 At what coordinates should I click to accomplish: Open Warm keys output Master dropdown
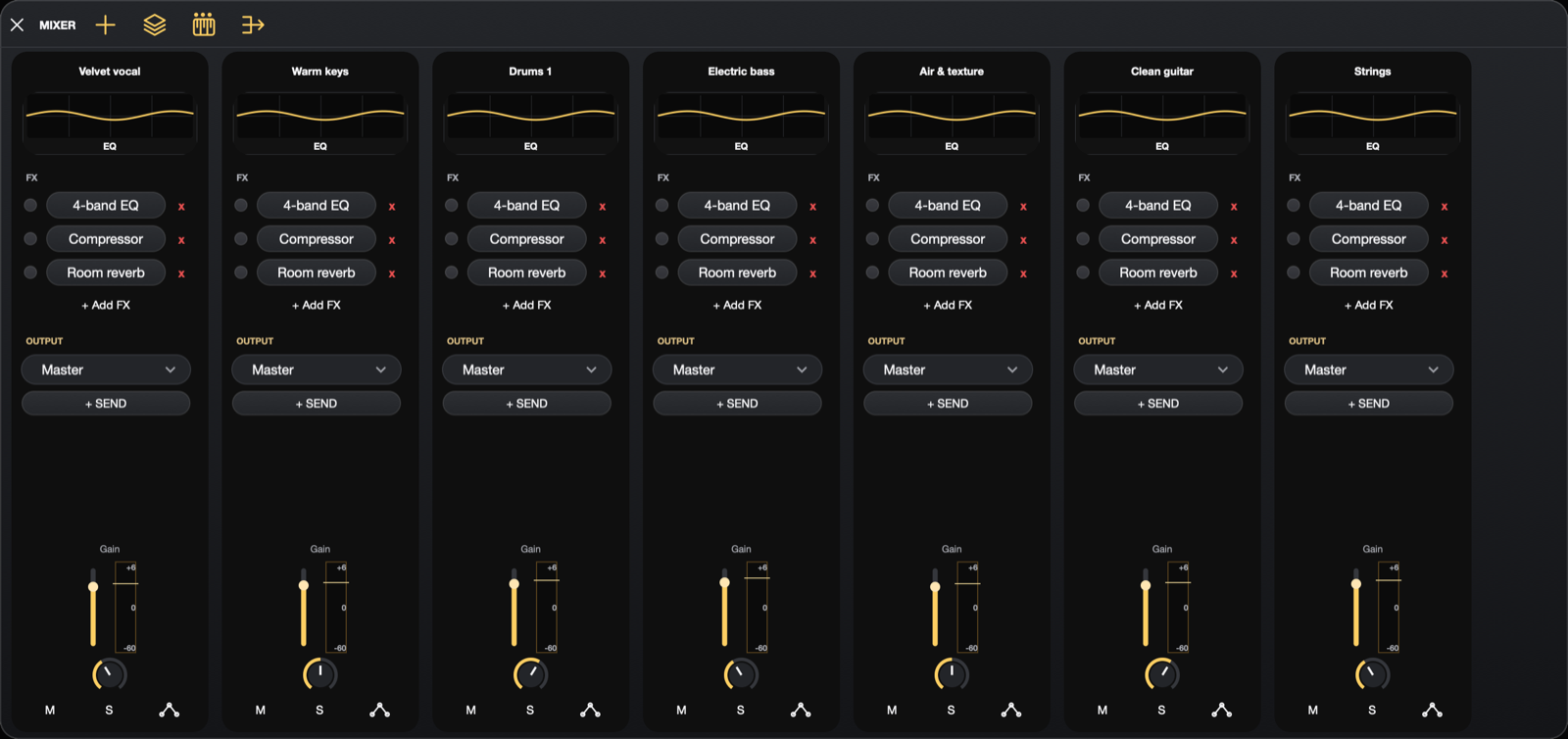pos(317,369)
